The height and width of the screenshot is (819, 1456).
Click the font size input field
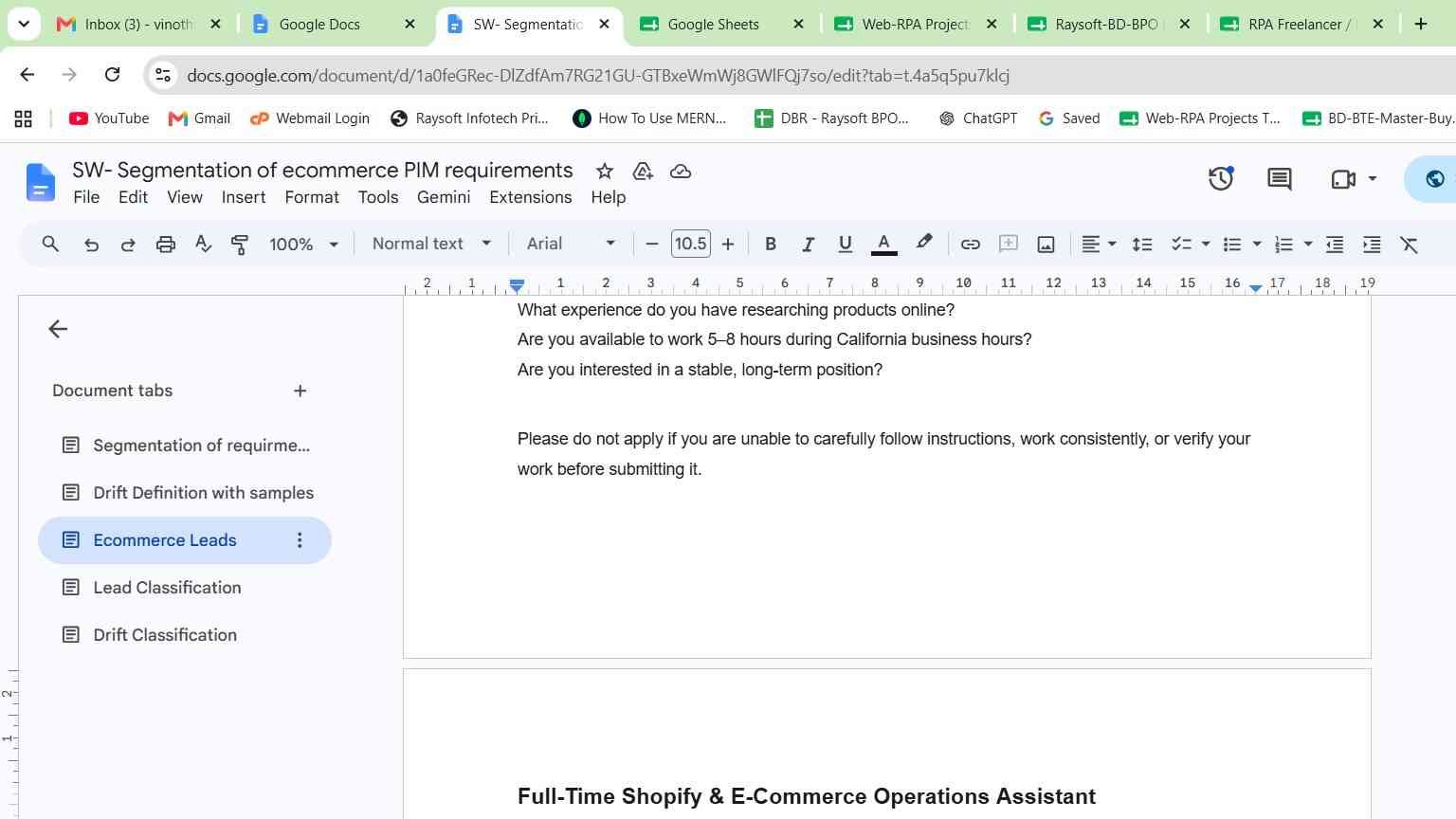[x=690, y=244]
